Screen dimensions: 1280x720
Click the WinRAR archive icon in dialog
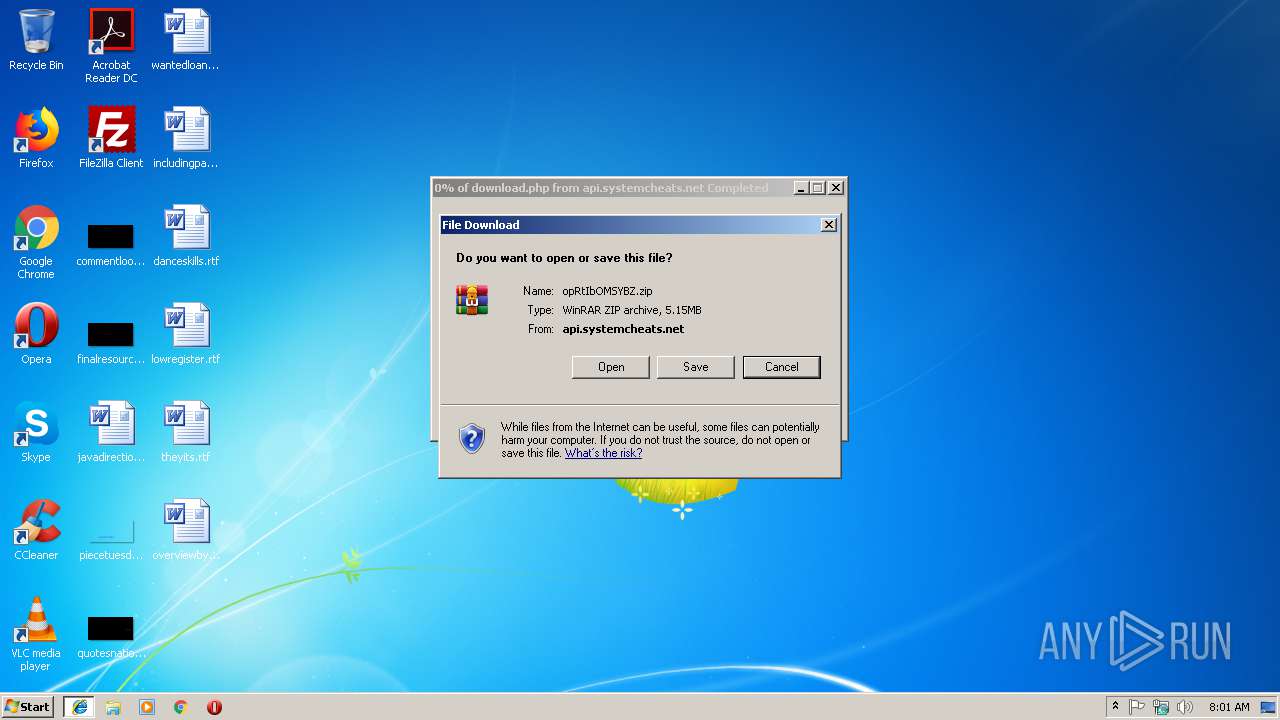pyautogui.click(x=472, y=300)
